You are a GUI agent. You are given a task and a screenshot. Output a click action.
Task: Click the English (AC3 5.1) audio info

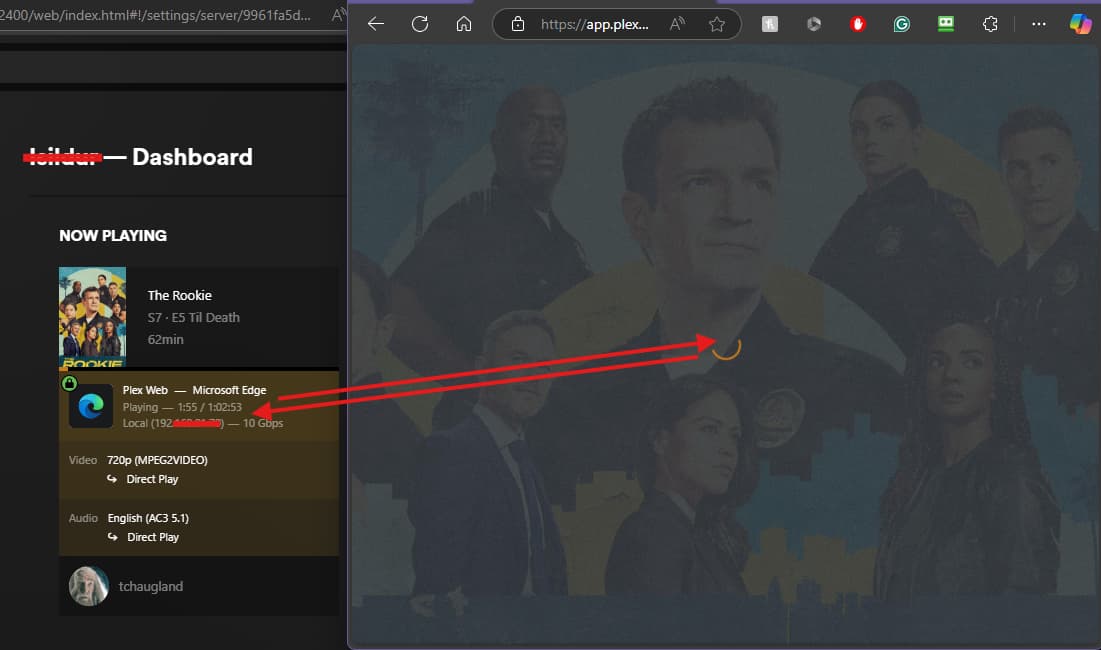[148, 518]
